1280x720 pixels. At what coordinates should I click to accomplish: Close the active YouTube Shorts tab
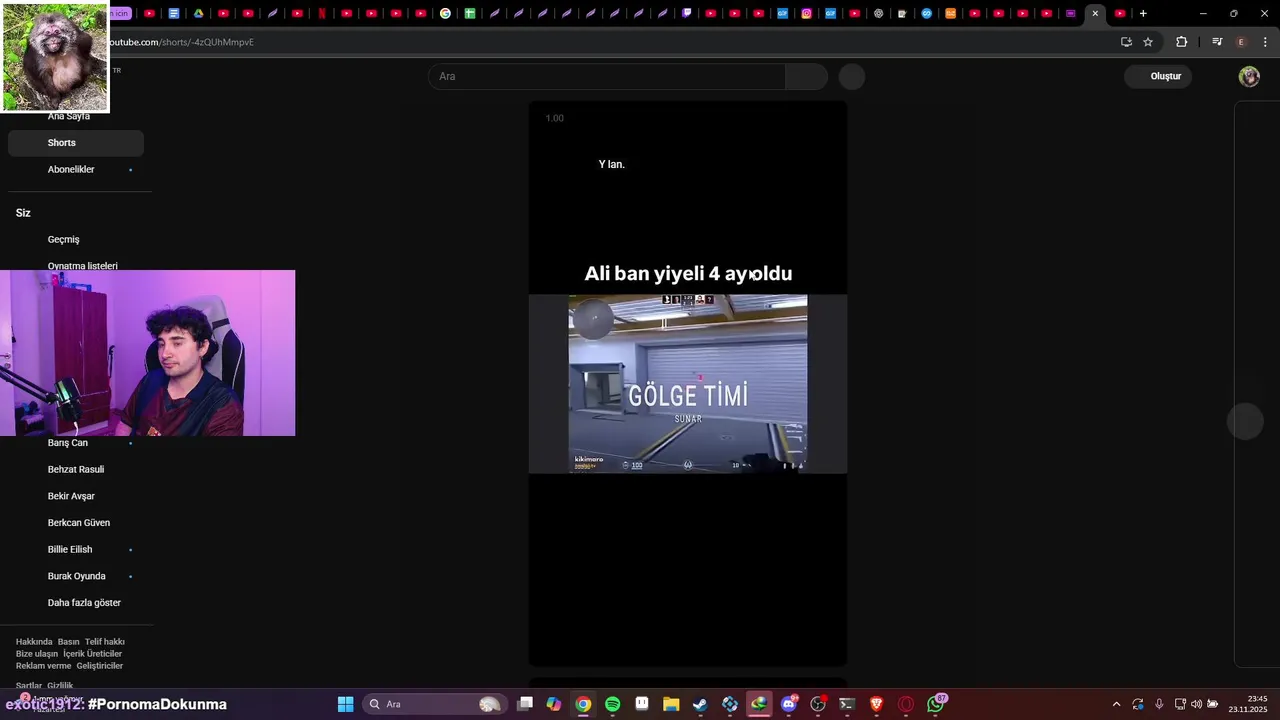tap(1095, 13)
